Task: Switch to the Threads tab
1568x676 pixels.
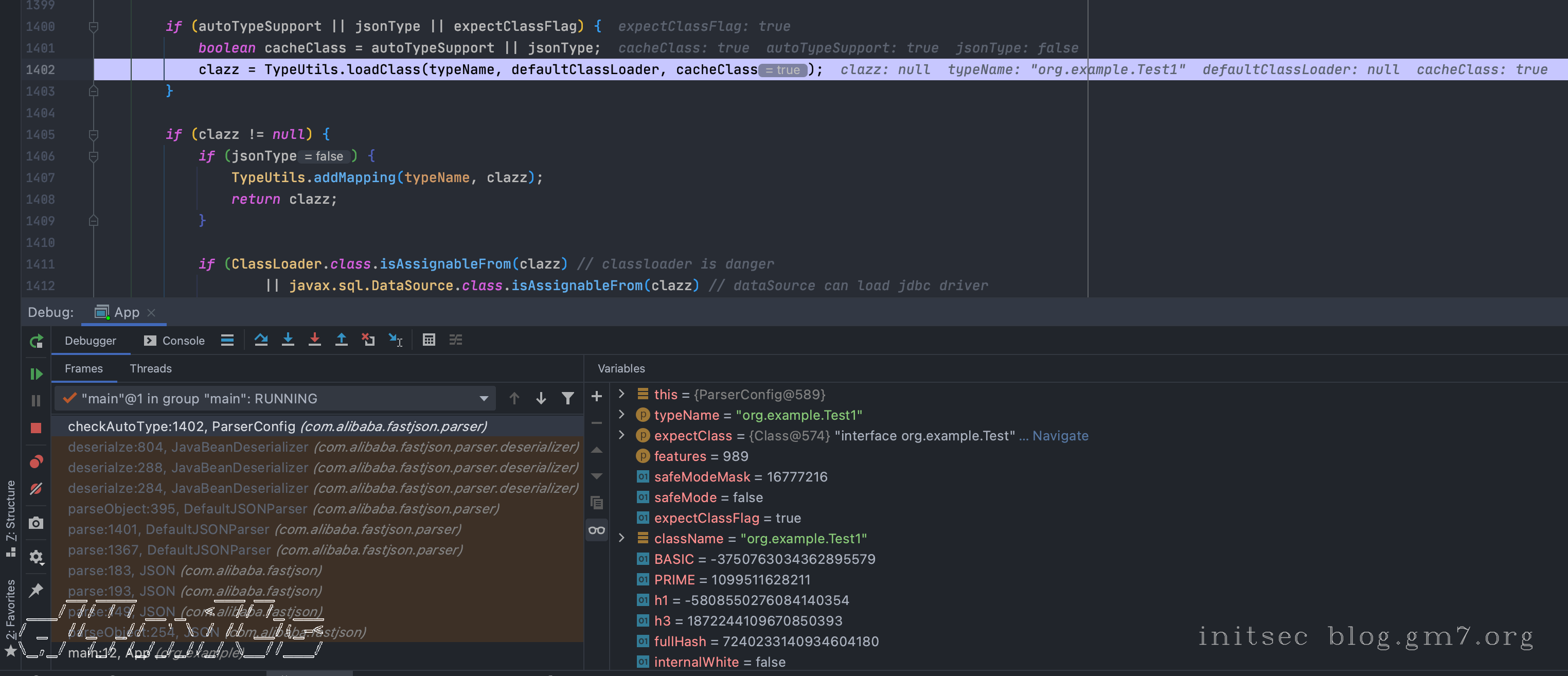Action: coord(150,368)
